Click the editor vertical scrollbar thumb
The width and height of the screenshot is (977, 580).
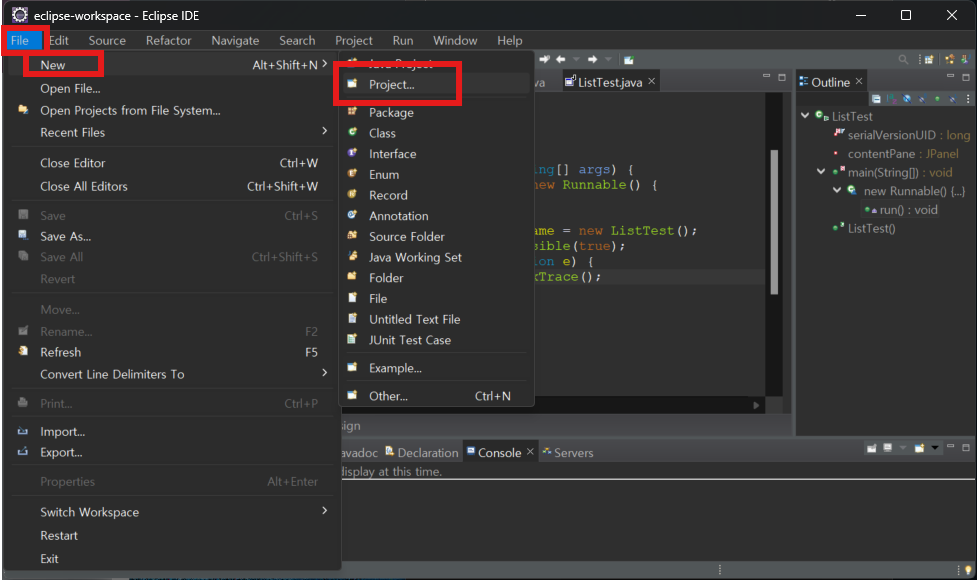point(774,222)
